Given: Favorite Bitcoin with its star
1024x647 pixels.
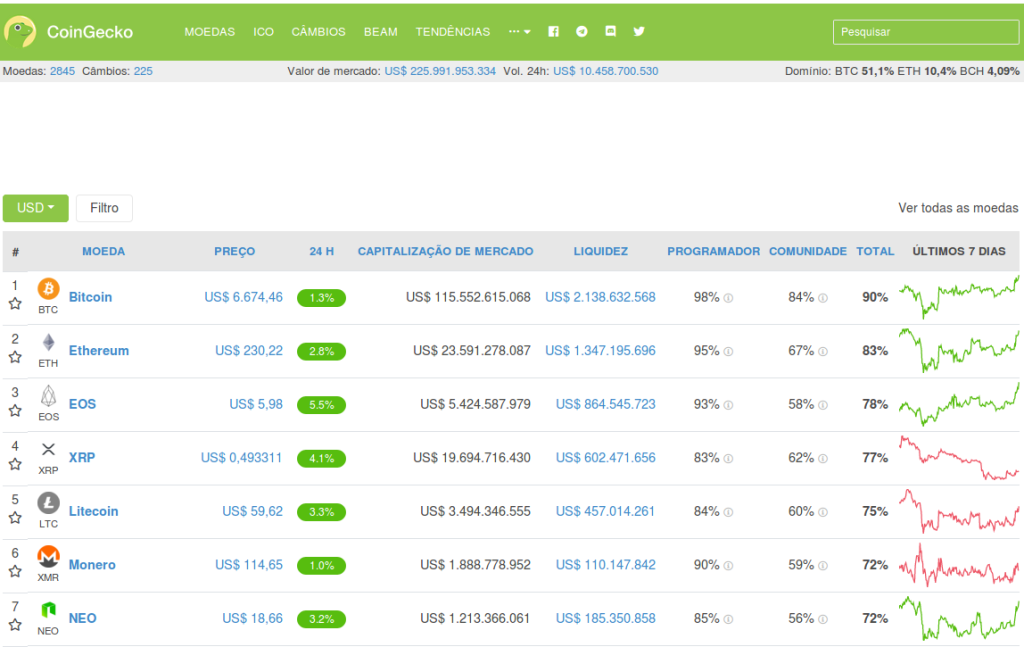Looking at the screenshot, I should (x=15, y=304).
